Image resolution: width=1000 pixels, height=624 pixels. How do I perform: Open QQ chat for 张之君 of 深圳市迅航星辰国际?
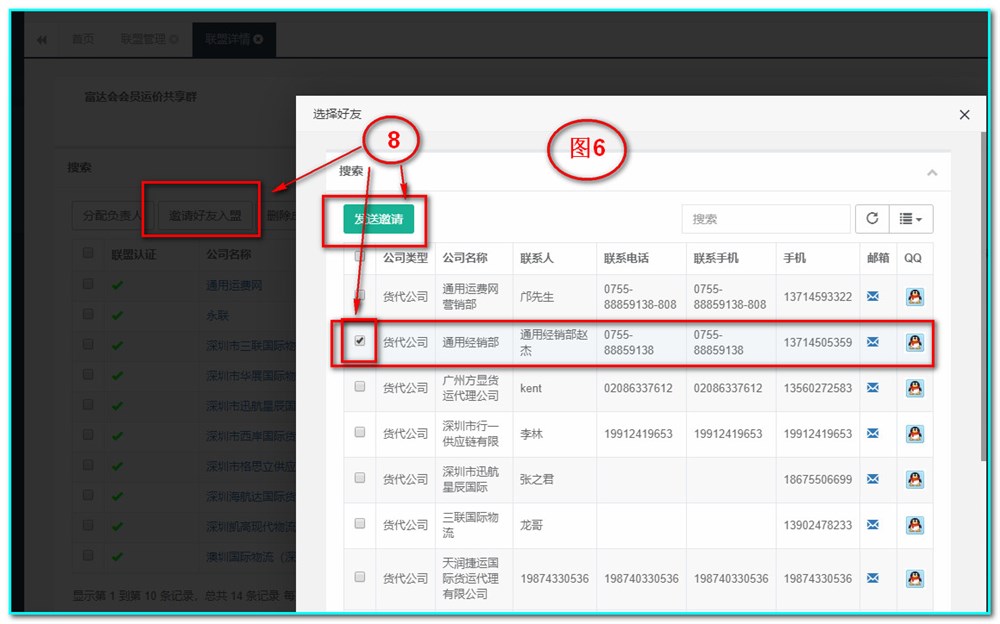tap(915, 478)
